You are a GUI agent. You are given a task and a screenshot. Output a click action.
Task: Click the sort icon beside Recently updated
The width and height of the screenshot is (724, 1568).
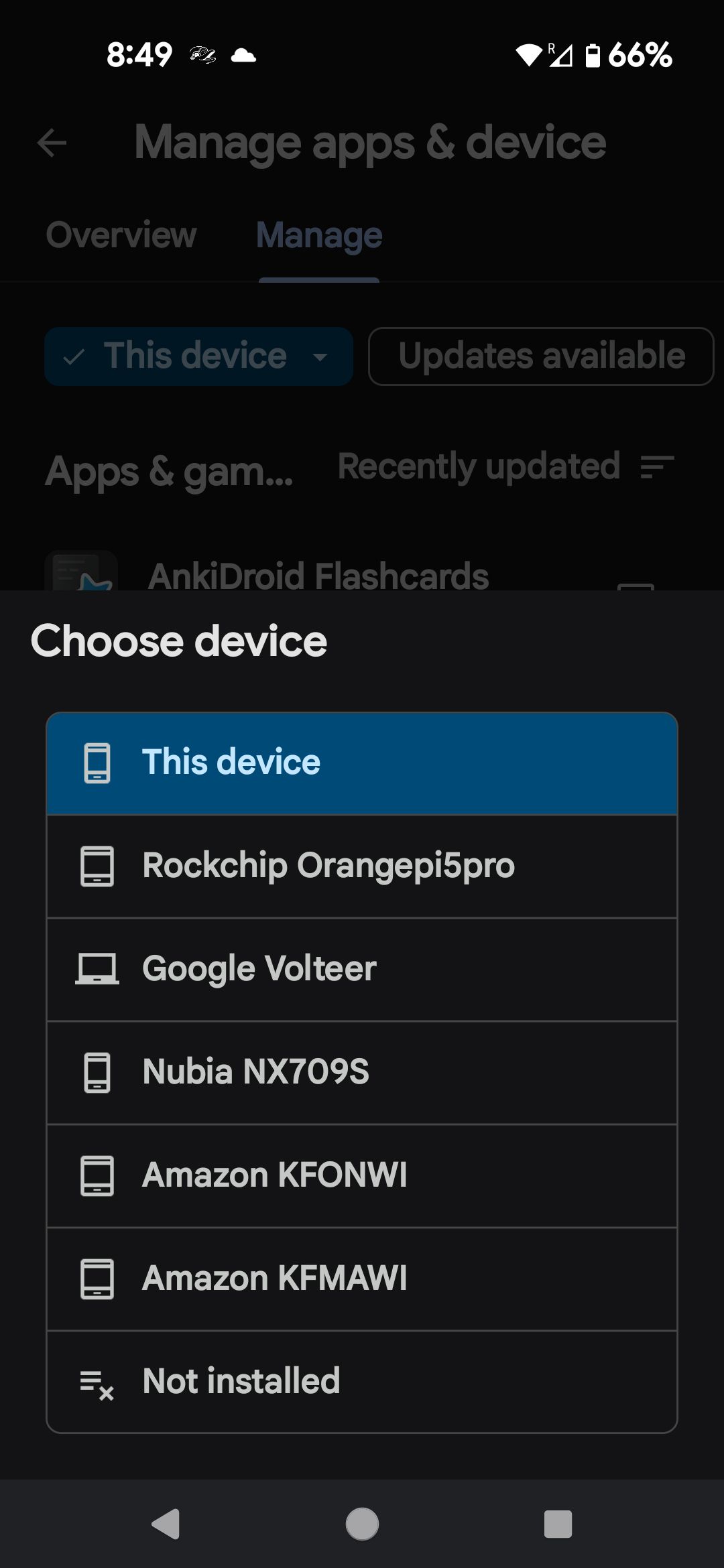(x=656, y=467)
